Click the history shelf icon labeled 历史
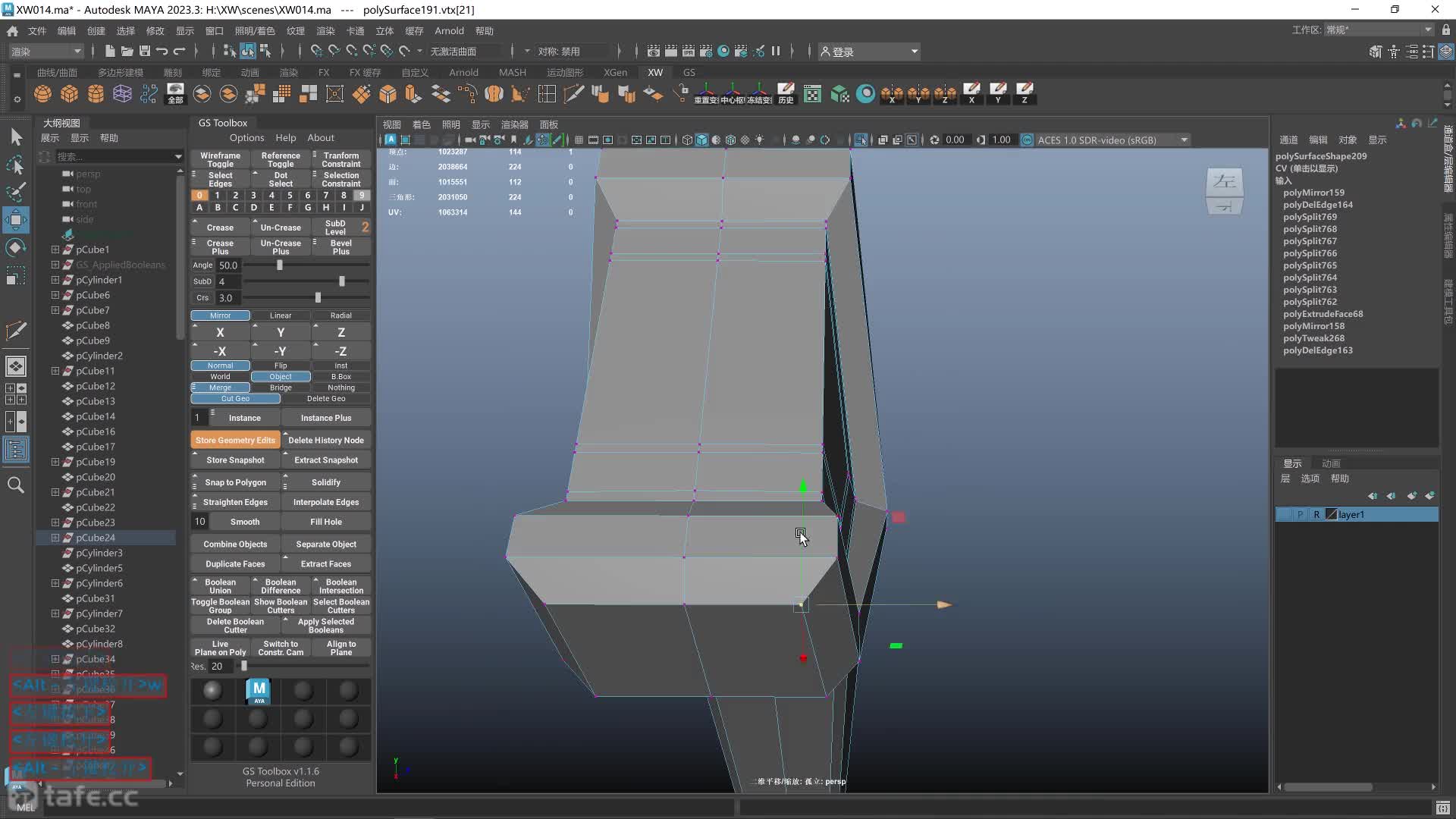The width and height of the screenshot is (1456, 819). (786, 93)
